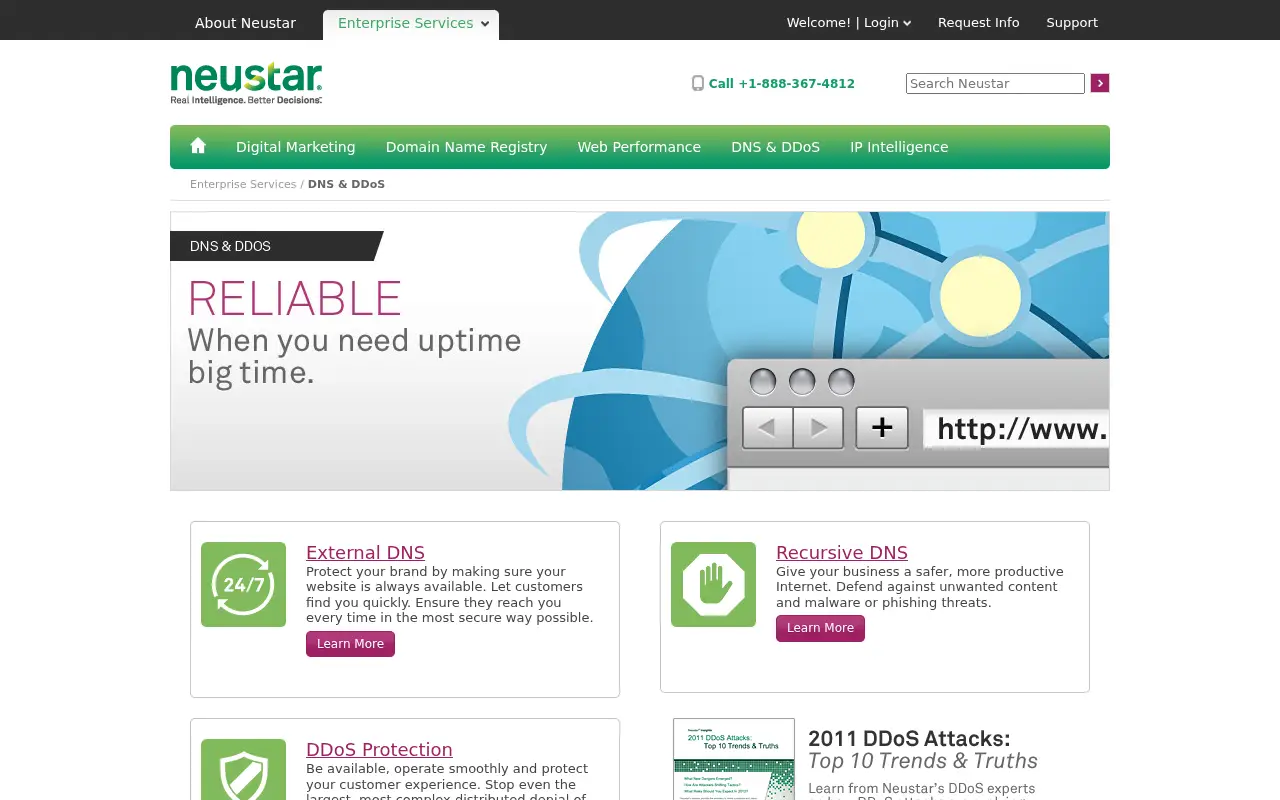Click Learn More under Recursive DNS

820,628
